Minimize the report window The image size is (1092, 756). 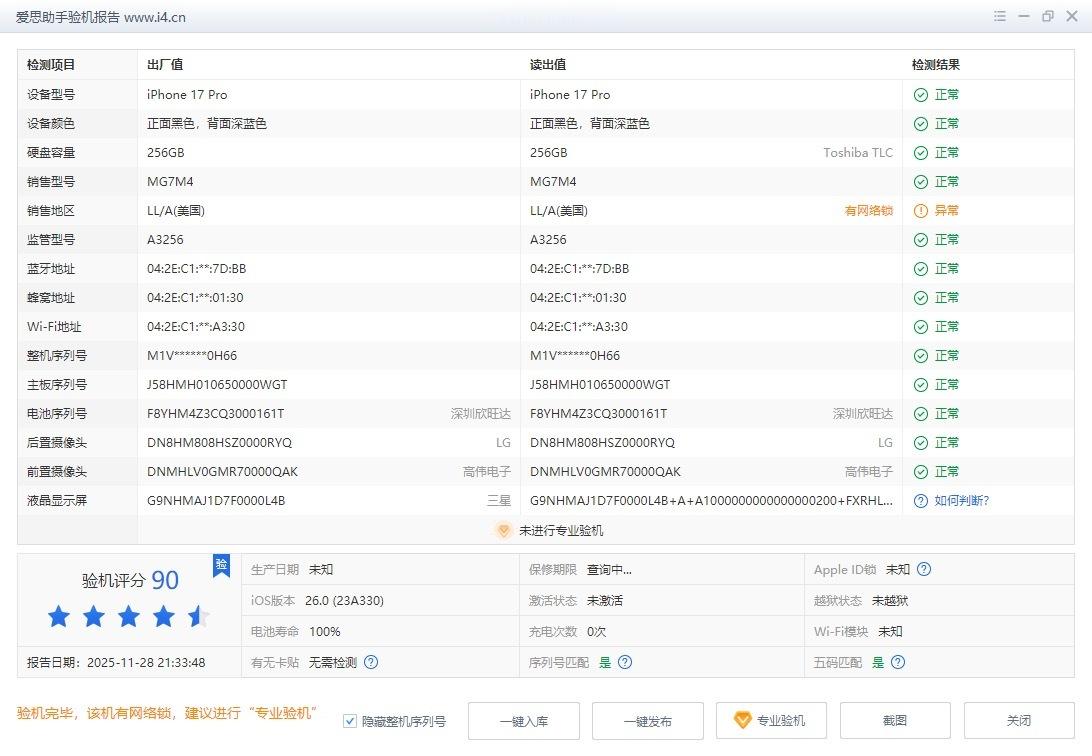[1024, 16]
